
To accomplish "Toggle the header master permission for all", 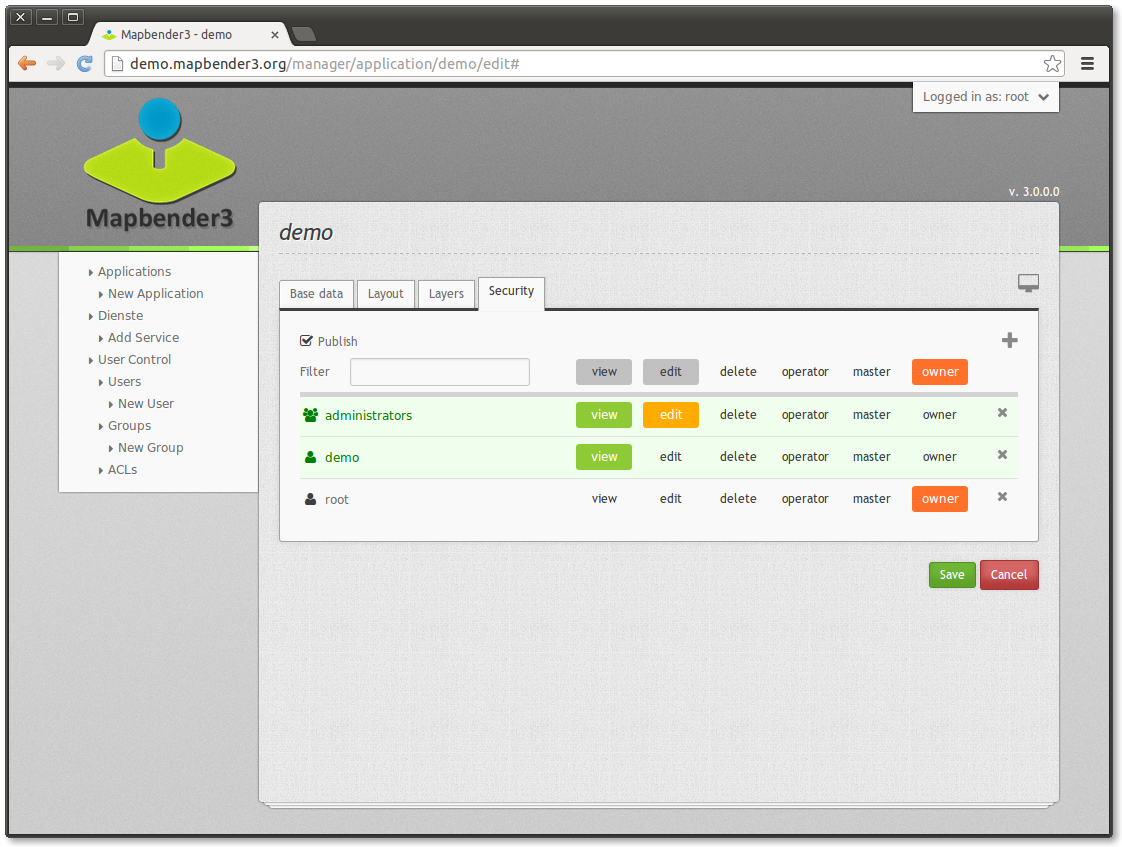I will (x=872, y=372).
